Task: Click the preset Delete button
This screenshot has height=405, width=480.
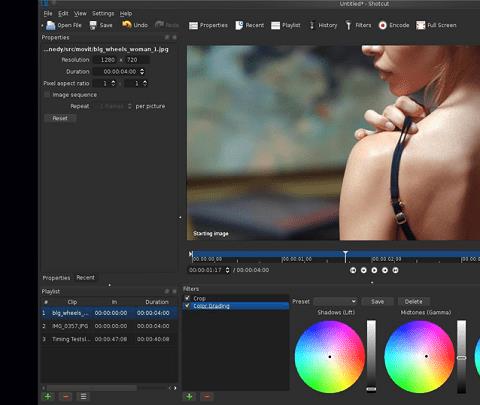Action: click(413, 301)
